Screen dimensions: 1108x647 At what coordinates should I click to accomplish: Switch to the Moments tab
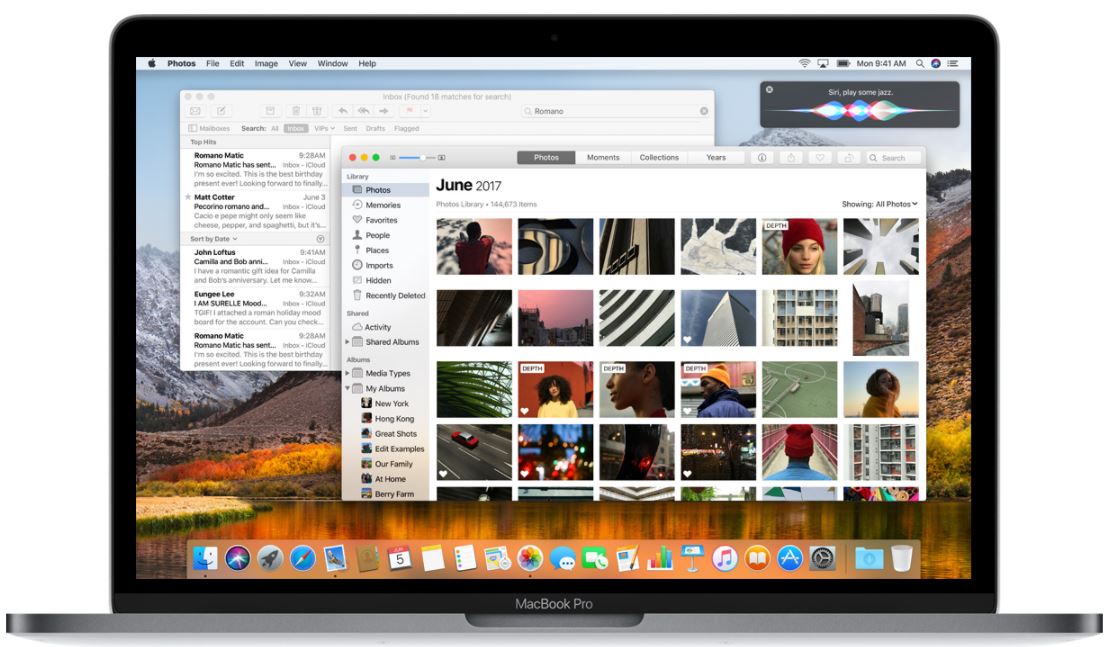point(603,158)
